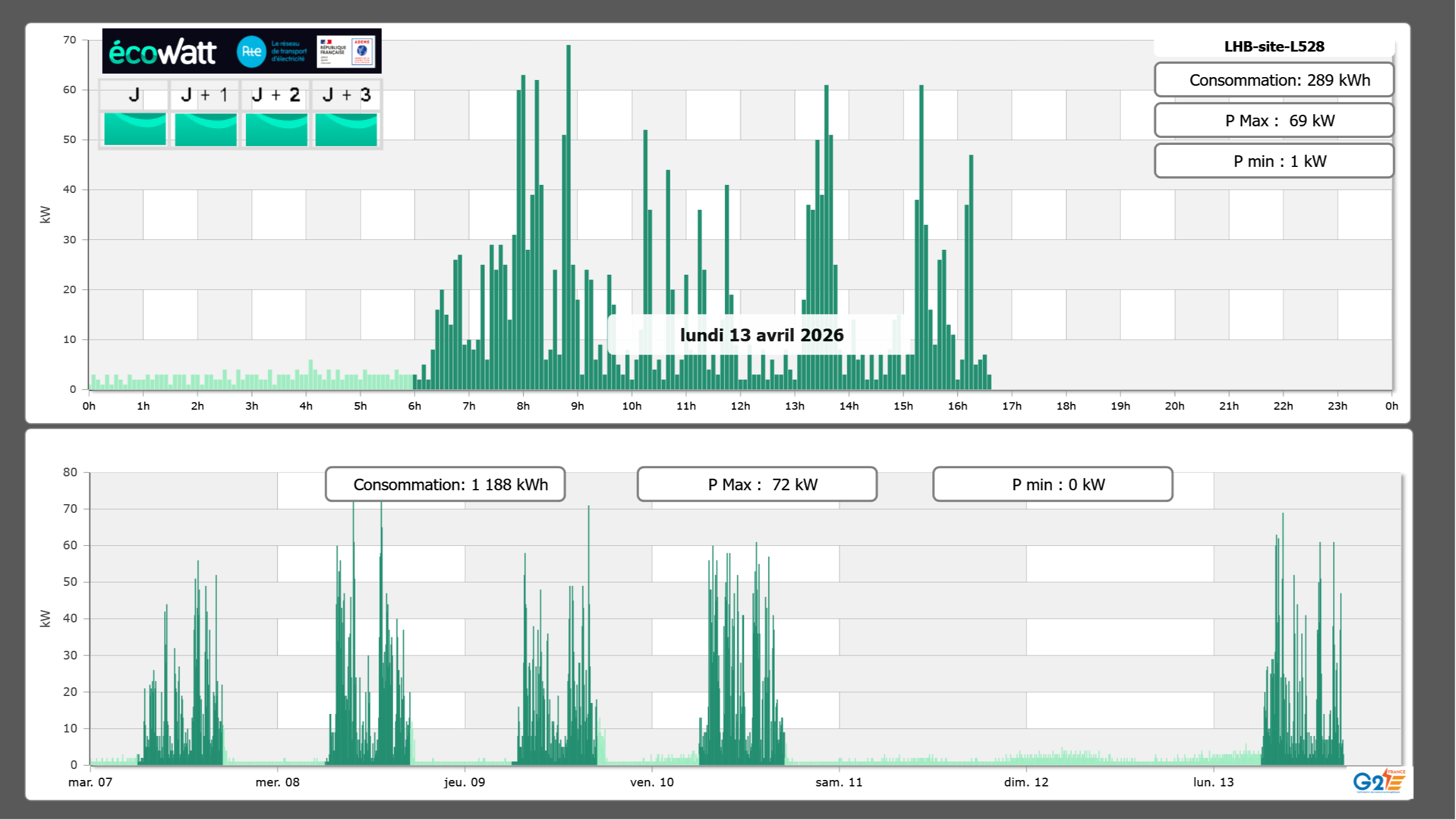The height and width of the screenshot is (820, 1456).
Task: Click the green signal icon under J + 2
Action: click(x=276, y=129)
